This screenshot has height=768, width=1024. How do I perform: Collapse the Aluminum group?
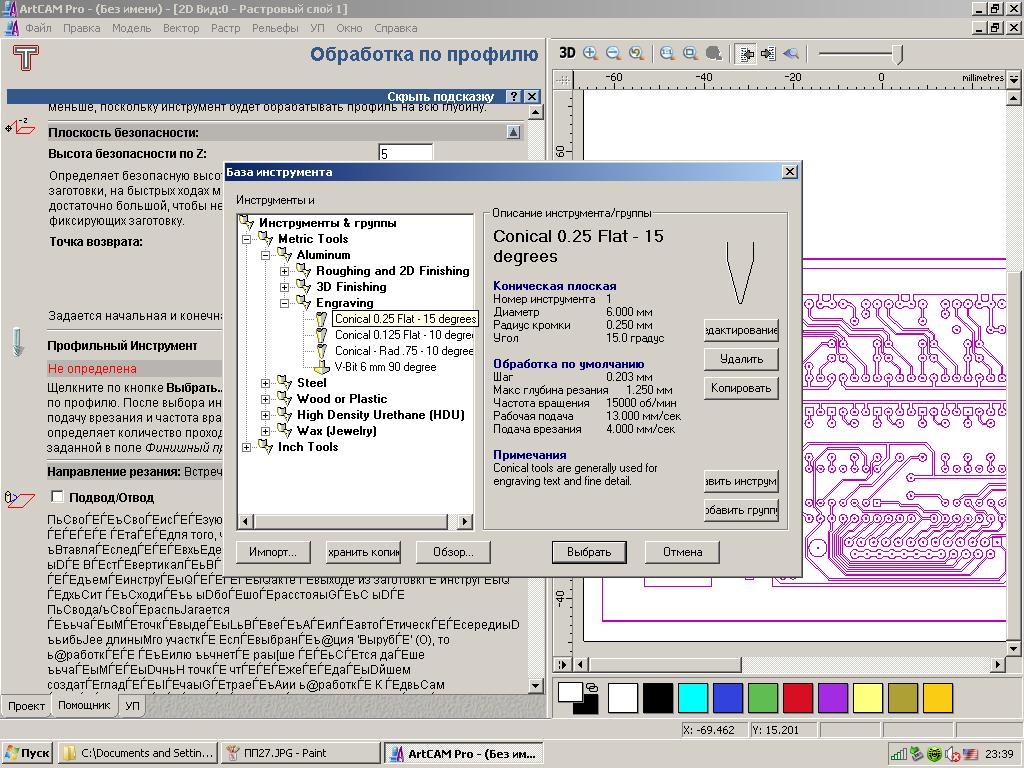pos(265,255)
